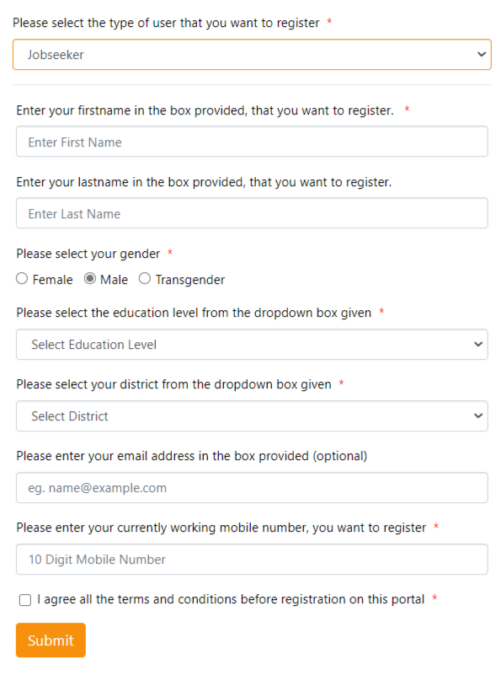The image size is (501, 675).
Task: Click the 10 Digit Mobile Number field
Action: (252, 559)
